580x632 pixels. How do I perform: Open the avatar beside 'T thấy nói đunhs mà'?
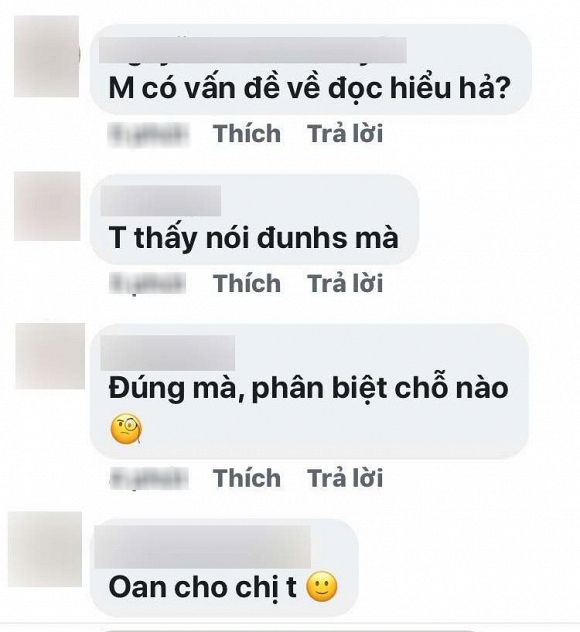47,206
